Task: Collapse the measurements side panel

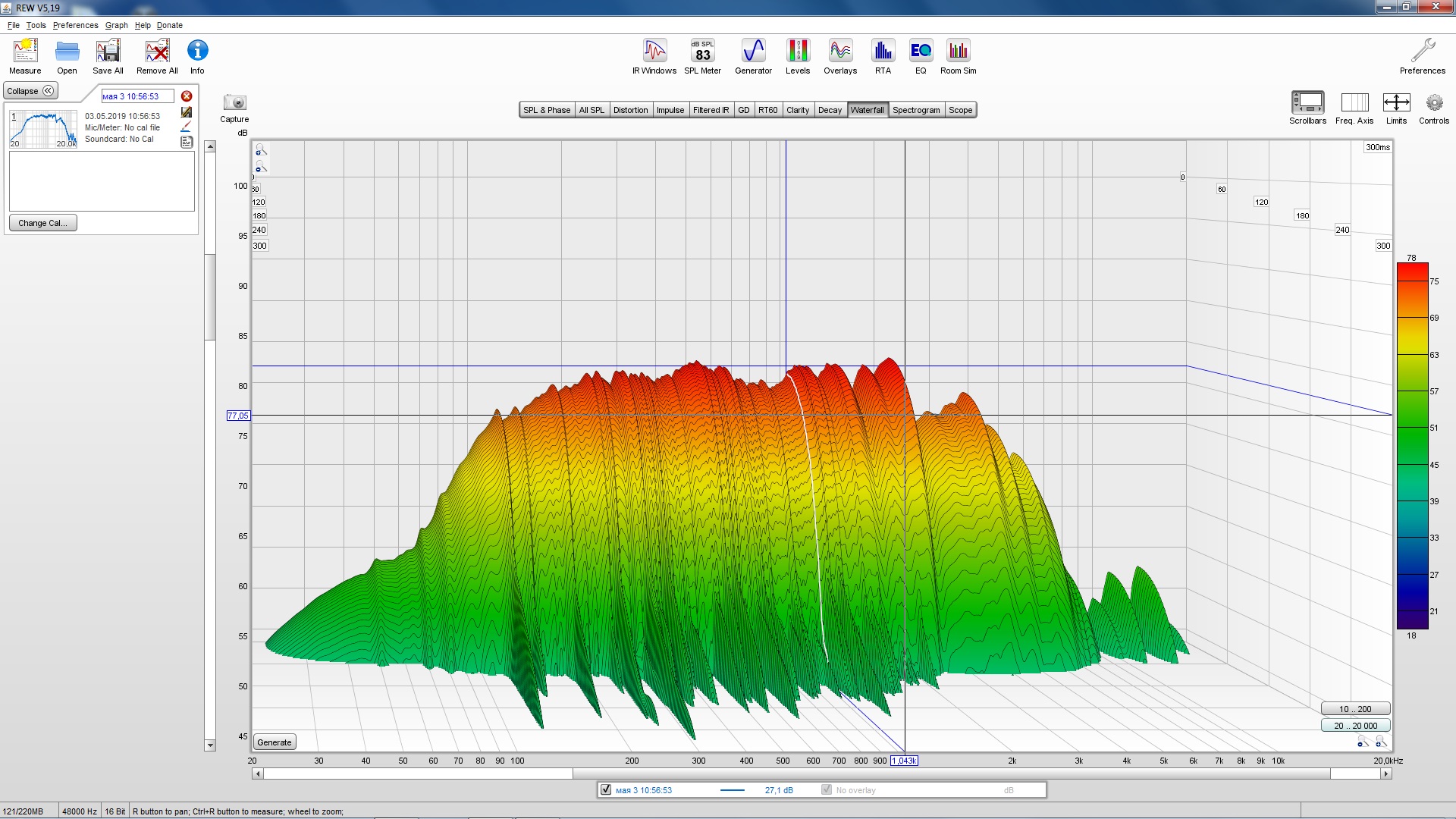Action: pos(30,91)
